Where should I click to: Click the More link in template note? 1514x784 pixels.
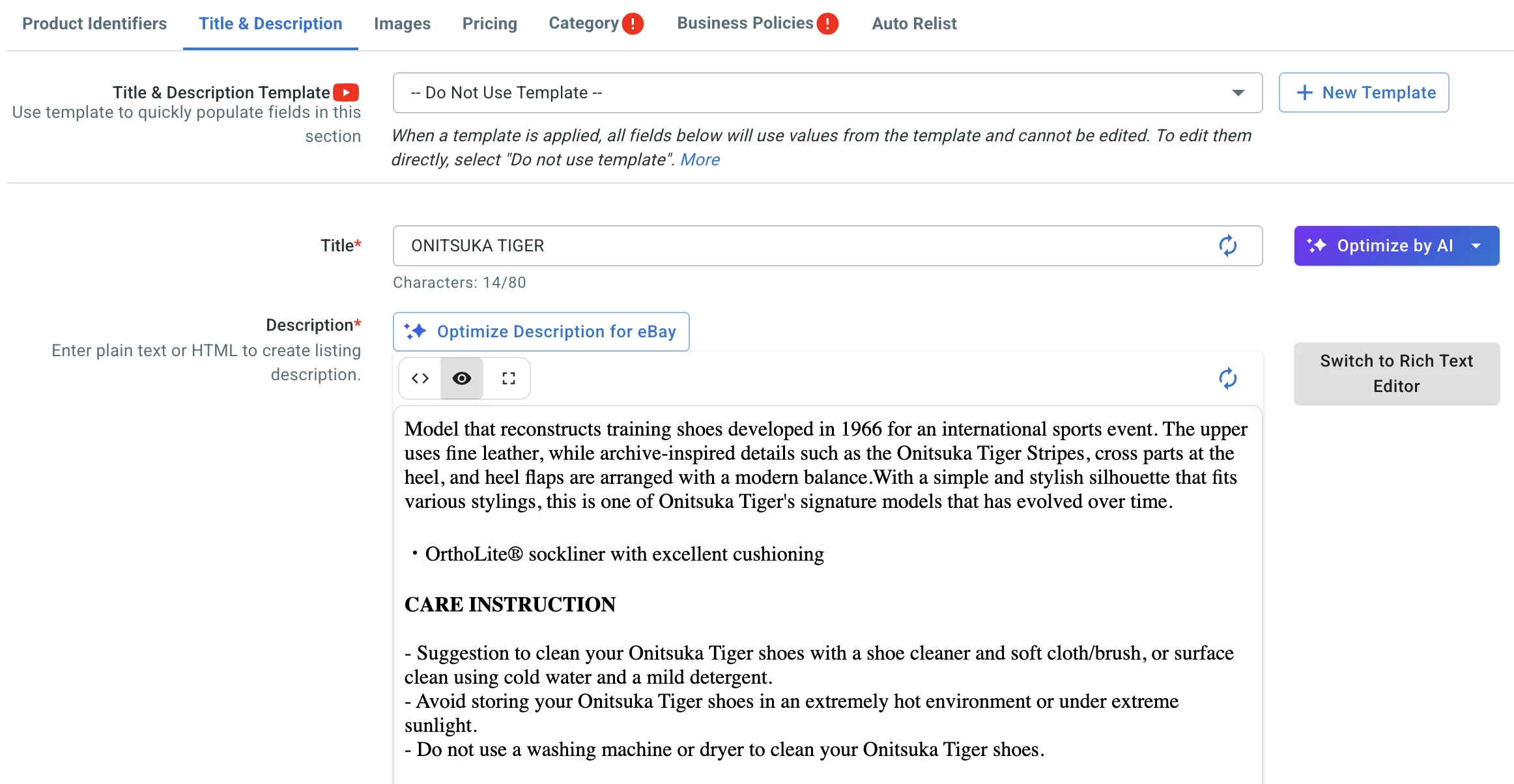(x=700, y=160)
